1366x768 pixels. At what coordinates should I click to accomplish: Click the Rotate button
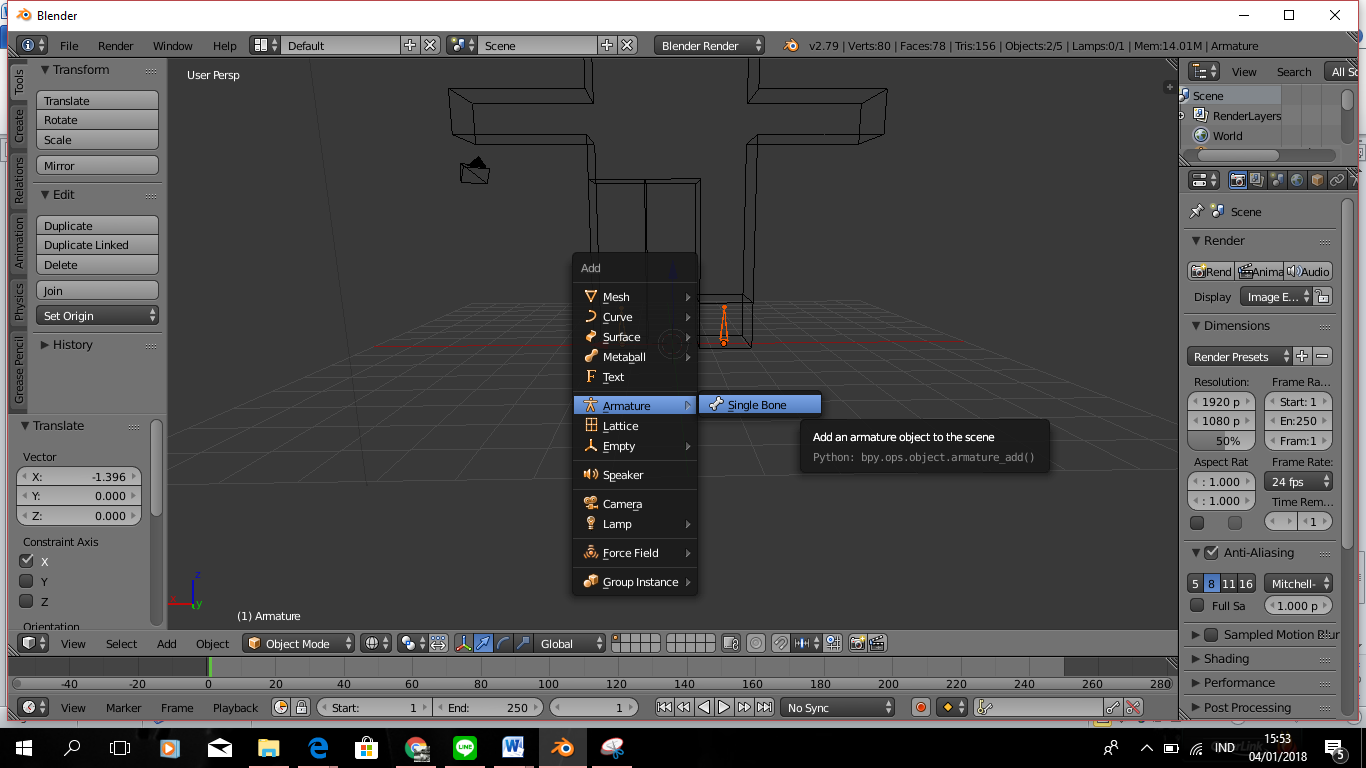(x=98, y=120)
